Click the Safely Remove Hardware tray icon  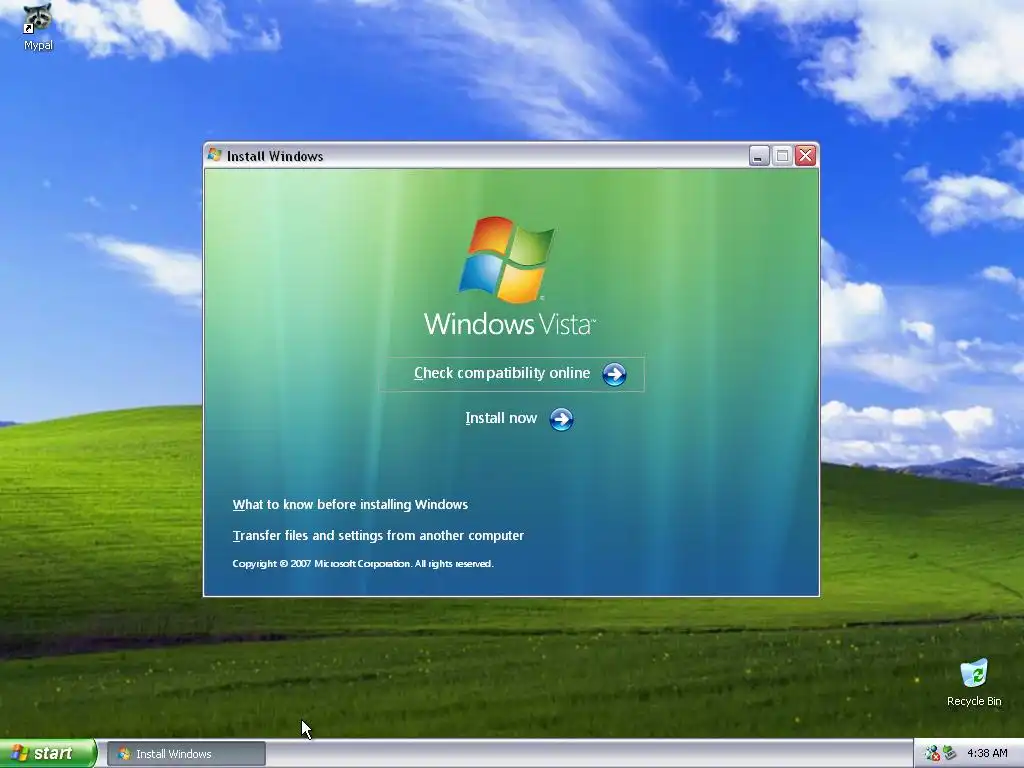pos(949,753)
